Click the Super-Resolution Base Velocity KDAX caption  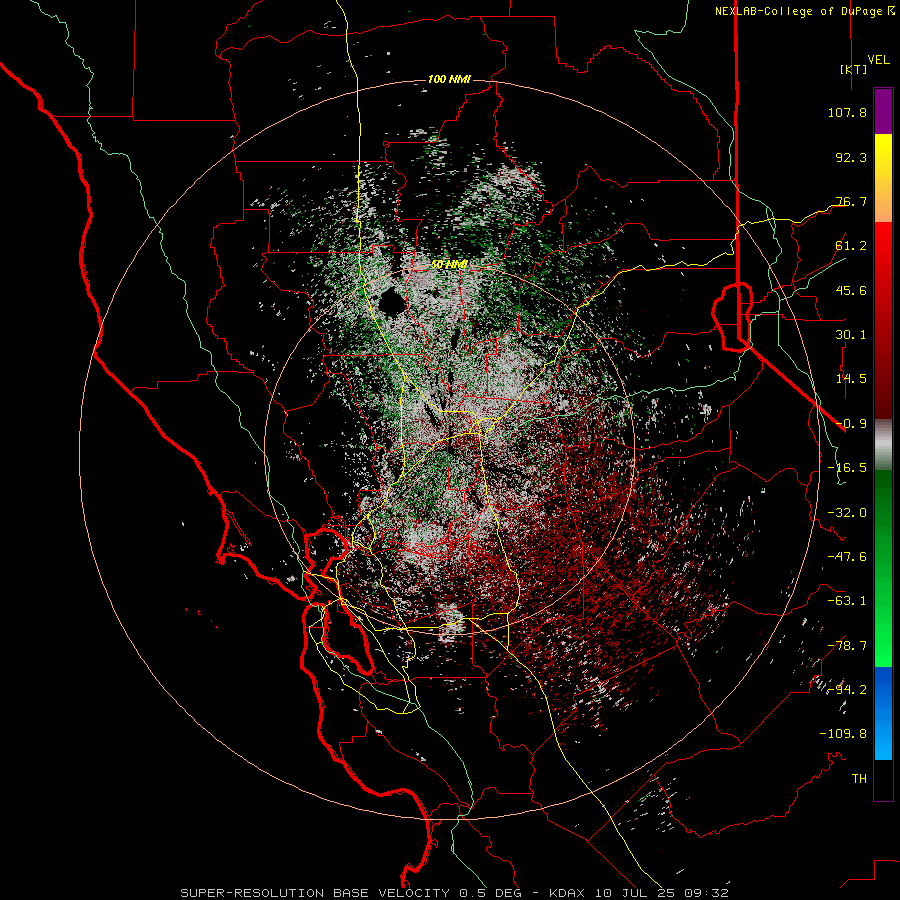point(455,893)
